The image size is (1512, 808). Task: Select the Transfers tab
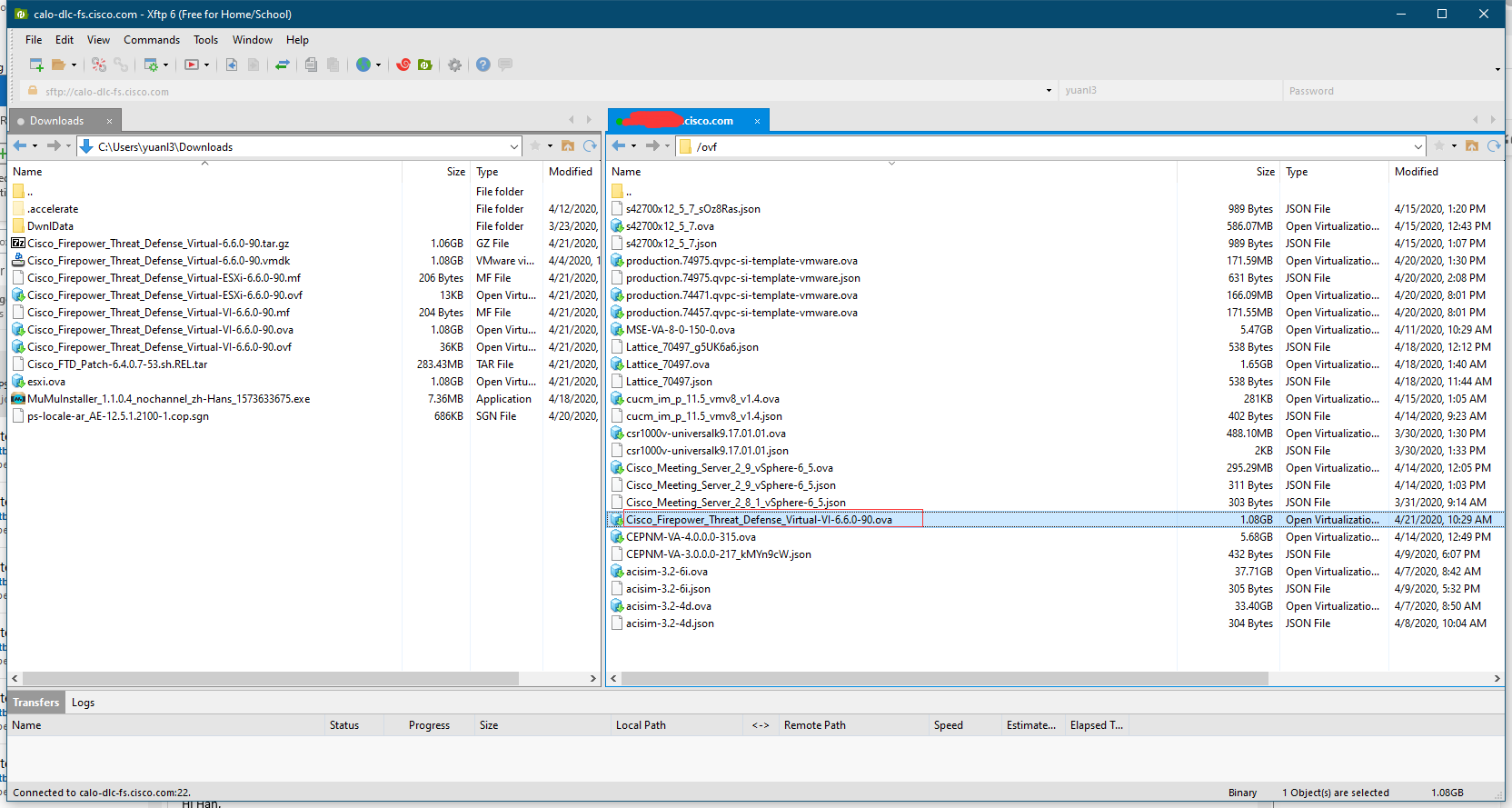[36, 703]
